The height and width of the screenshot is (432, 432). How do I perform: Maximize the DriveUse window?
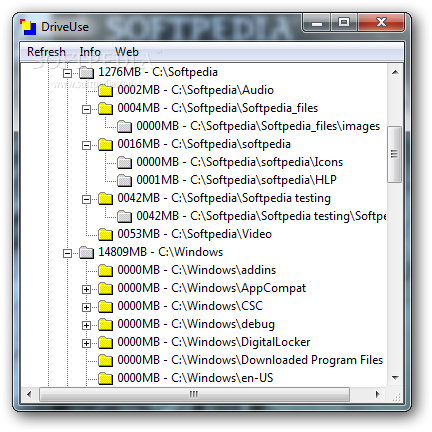tap(344, 23)
